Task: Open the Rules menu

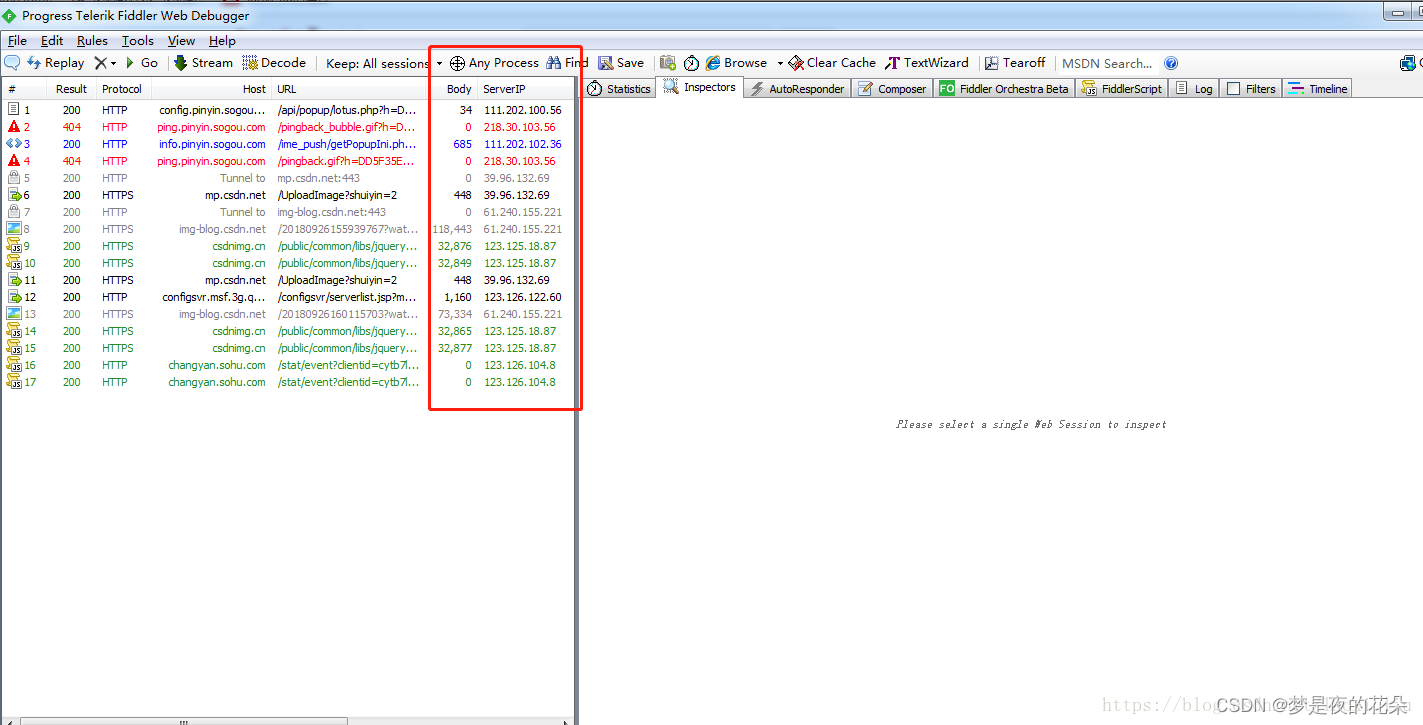Action: 92,41
